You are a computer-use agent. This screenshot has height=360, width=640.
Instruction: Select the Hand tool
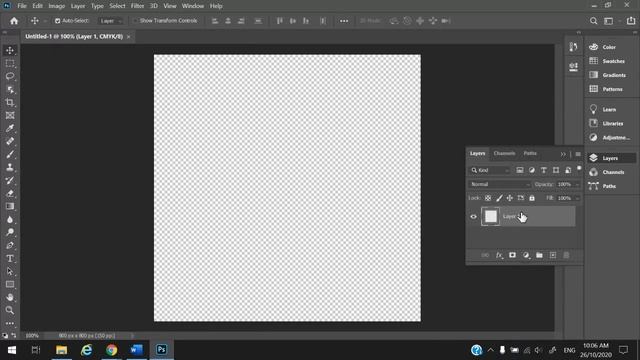[10, 297]
